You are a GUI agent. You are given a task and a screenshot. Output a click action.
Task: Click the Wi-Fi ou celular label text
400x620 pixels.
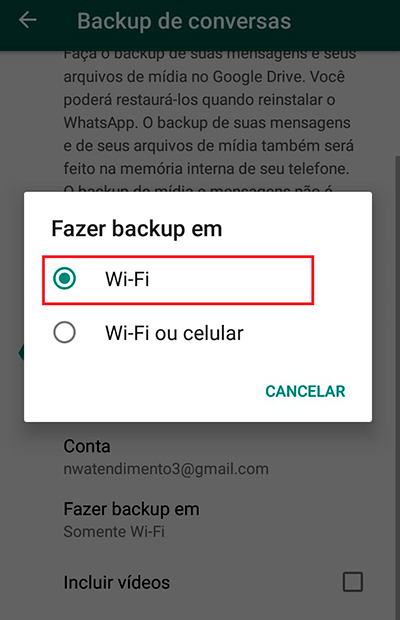[174, 333]
